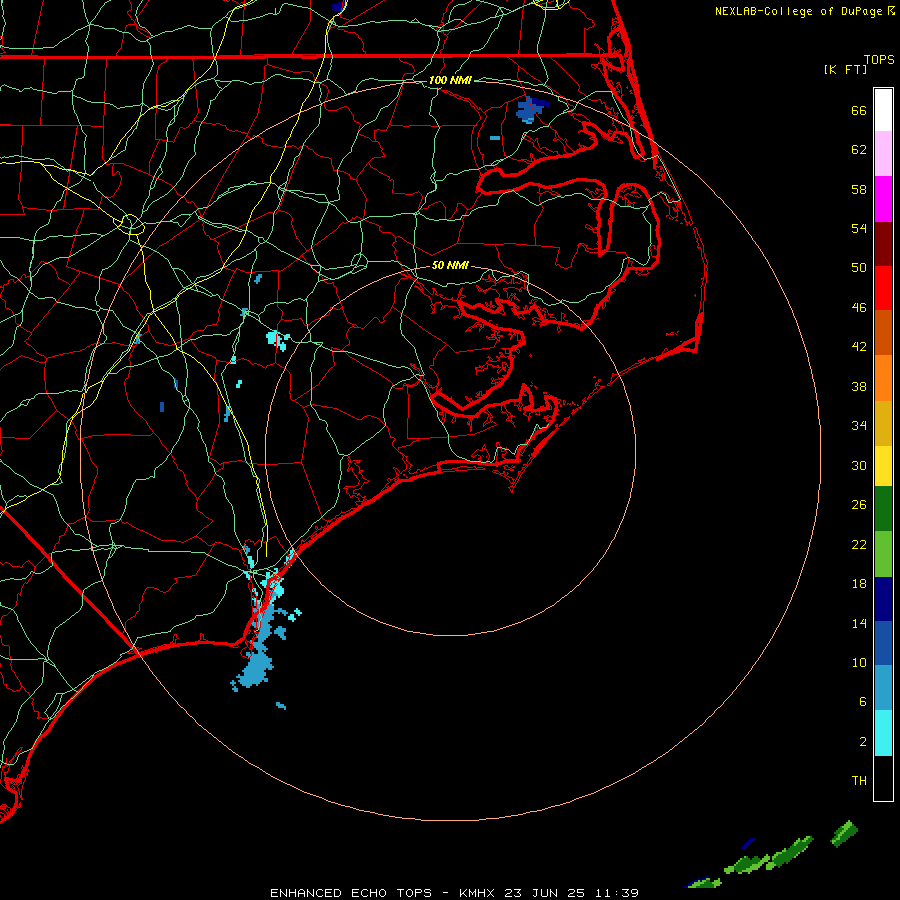This screenshot has height=900, width=900.
Task: Pick the cyan 2 K FT legend swatch
Action: pyautogui.click(x=883, y=733)
